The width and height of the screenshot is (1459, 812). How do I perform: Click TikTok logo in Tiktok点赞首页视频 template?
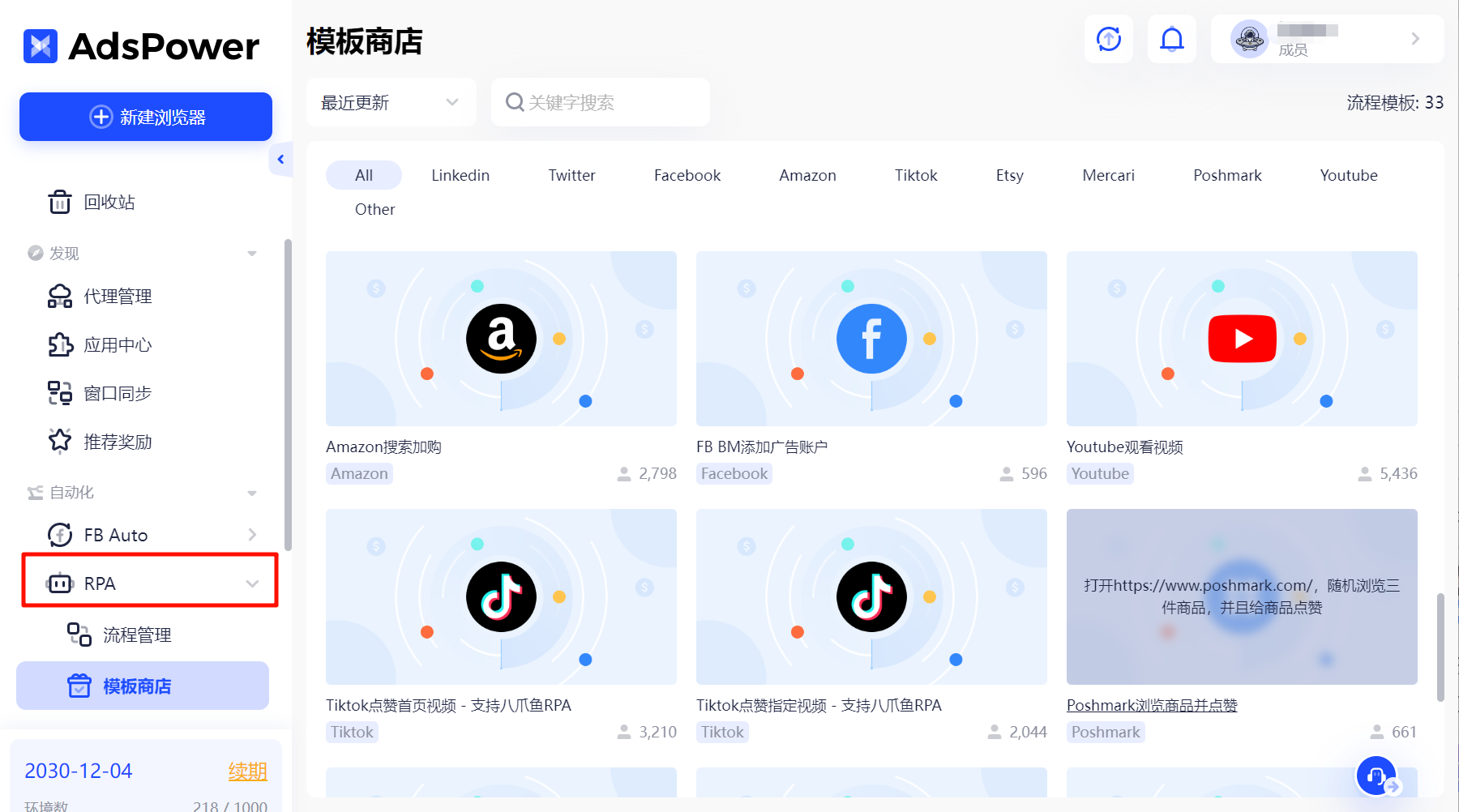coord(501,596)
